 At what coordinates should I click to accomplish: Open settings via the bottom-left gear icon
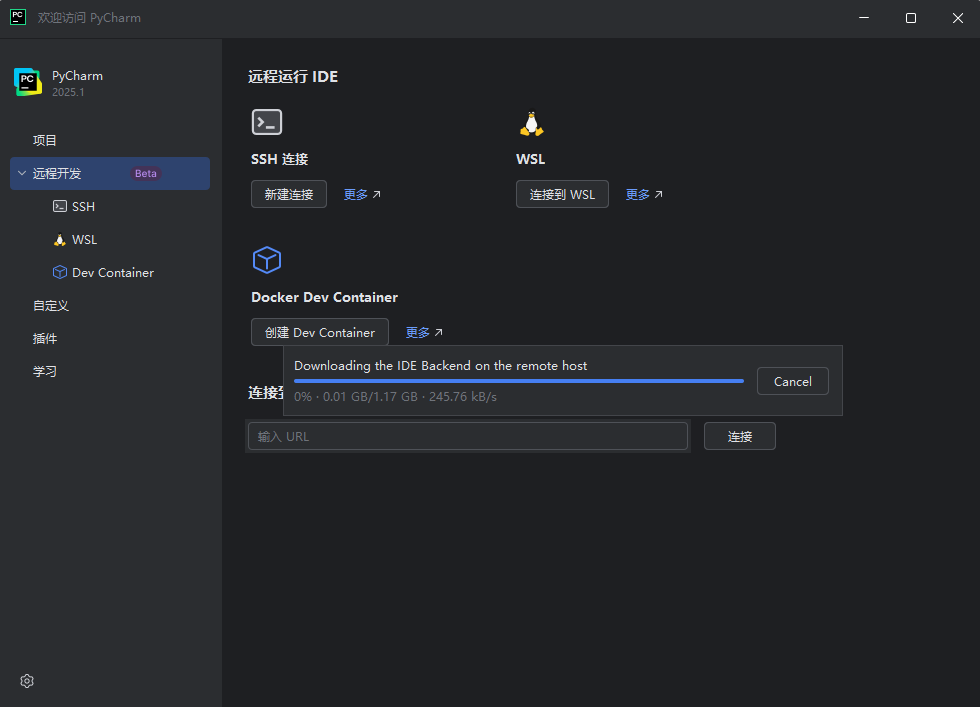27,681
